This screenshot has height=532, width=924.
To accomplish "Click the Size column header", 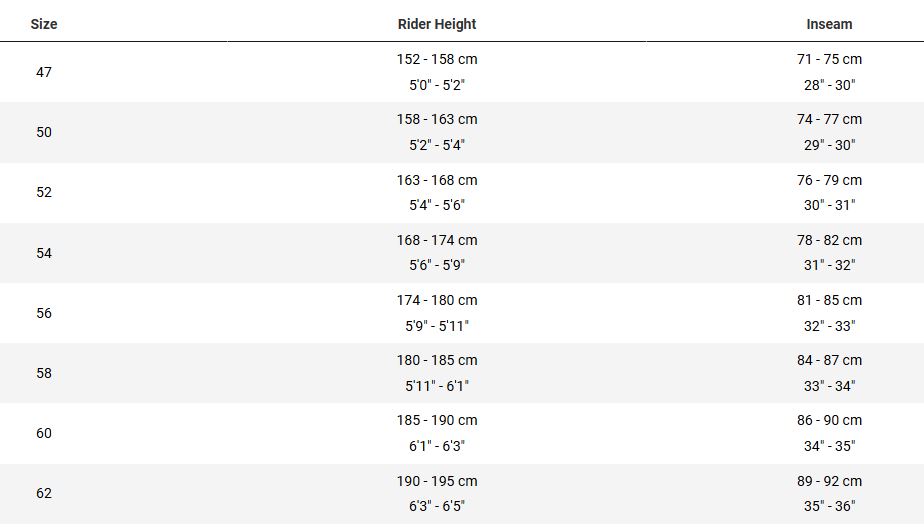I will (x=44, y=24).
